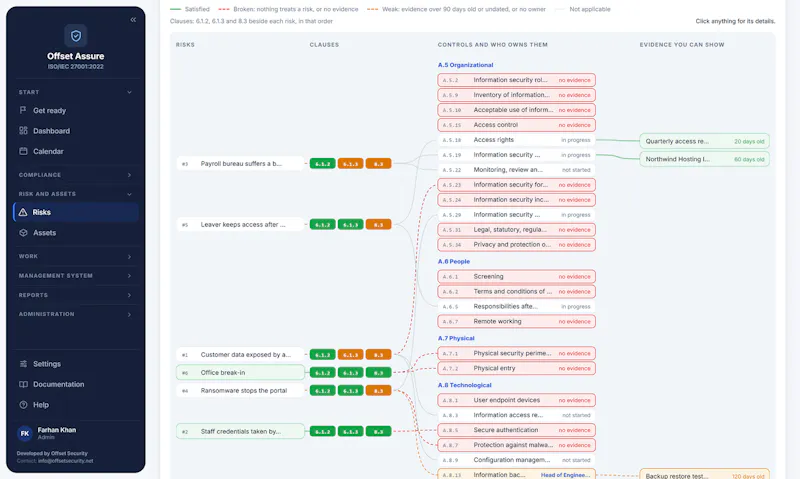The width and height of the screenshot is (800, 479).
Task: Collapse the START section chevron
Action: 129,92
